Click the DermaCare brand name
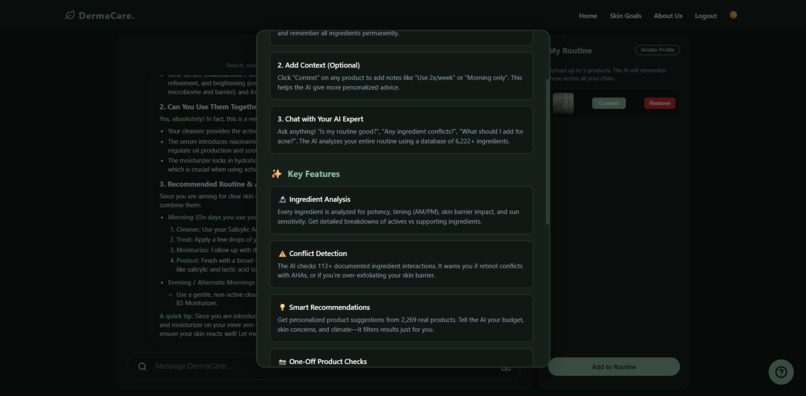The image size is (806, 396). point(106,16)
